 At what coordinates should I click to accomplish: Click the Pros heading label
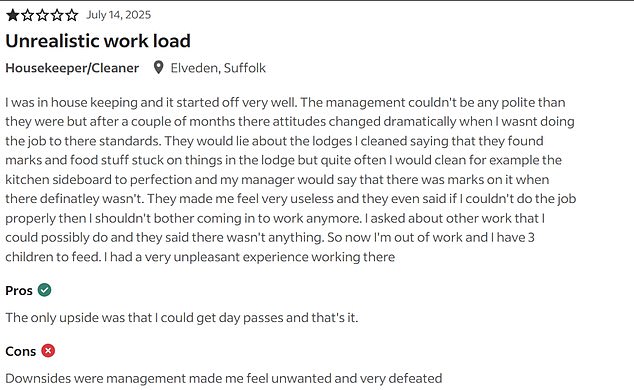tap(19, 290)
